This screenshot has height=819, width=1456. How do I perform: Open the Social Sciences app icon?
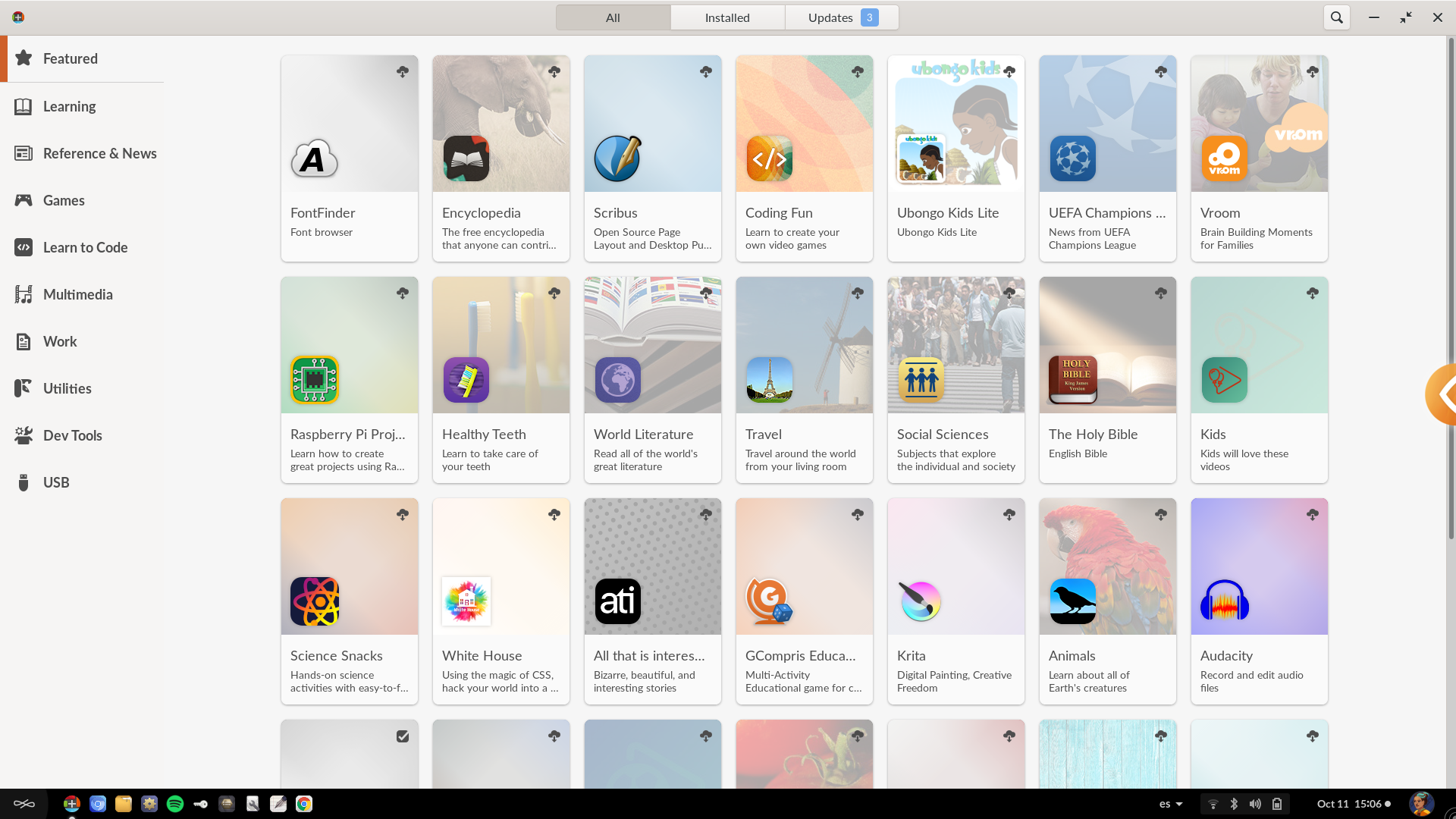(921, 381)
